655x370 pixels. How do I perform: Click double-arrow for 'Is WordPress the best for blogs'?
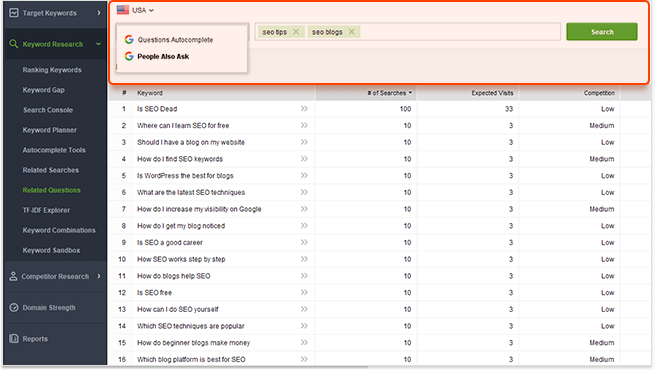pos(304,175)
